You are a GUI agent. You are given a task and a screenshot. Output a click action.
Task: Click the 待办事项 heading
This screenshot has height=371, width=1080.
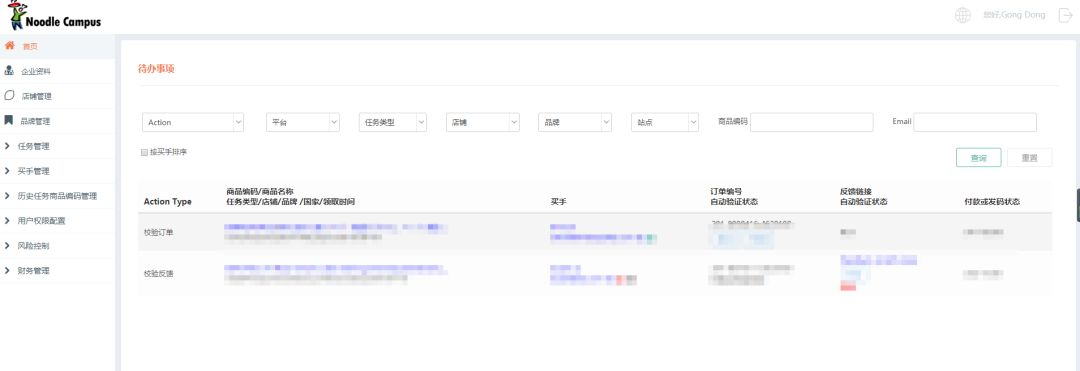156,69
